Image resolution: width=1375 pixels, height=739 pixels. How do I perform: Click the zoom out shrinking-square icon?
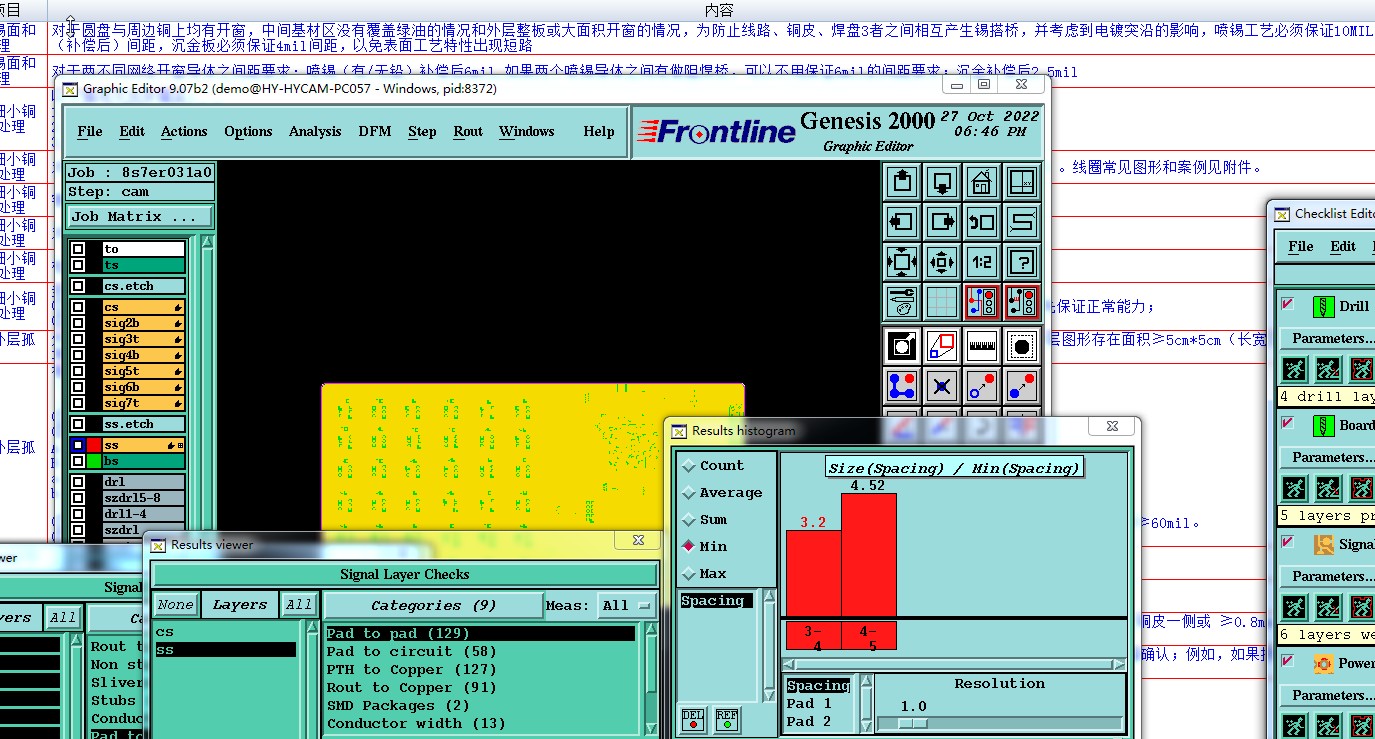pos(941,262)
